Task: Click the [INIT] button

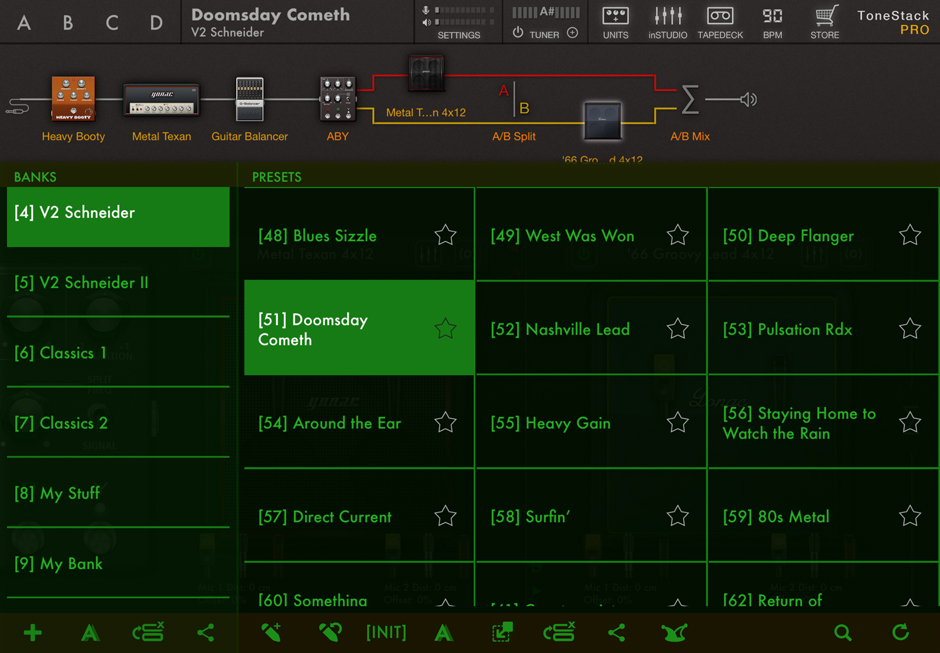Action: point(386,633)
